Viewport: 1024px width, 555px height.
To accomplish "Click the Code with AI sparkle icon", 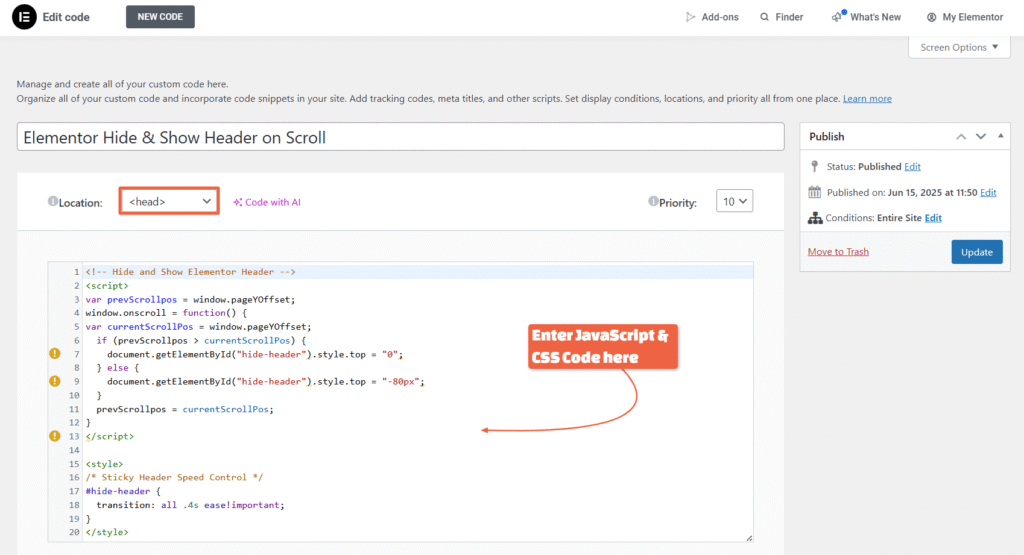I will [238, 202].
